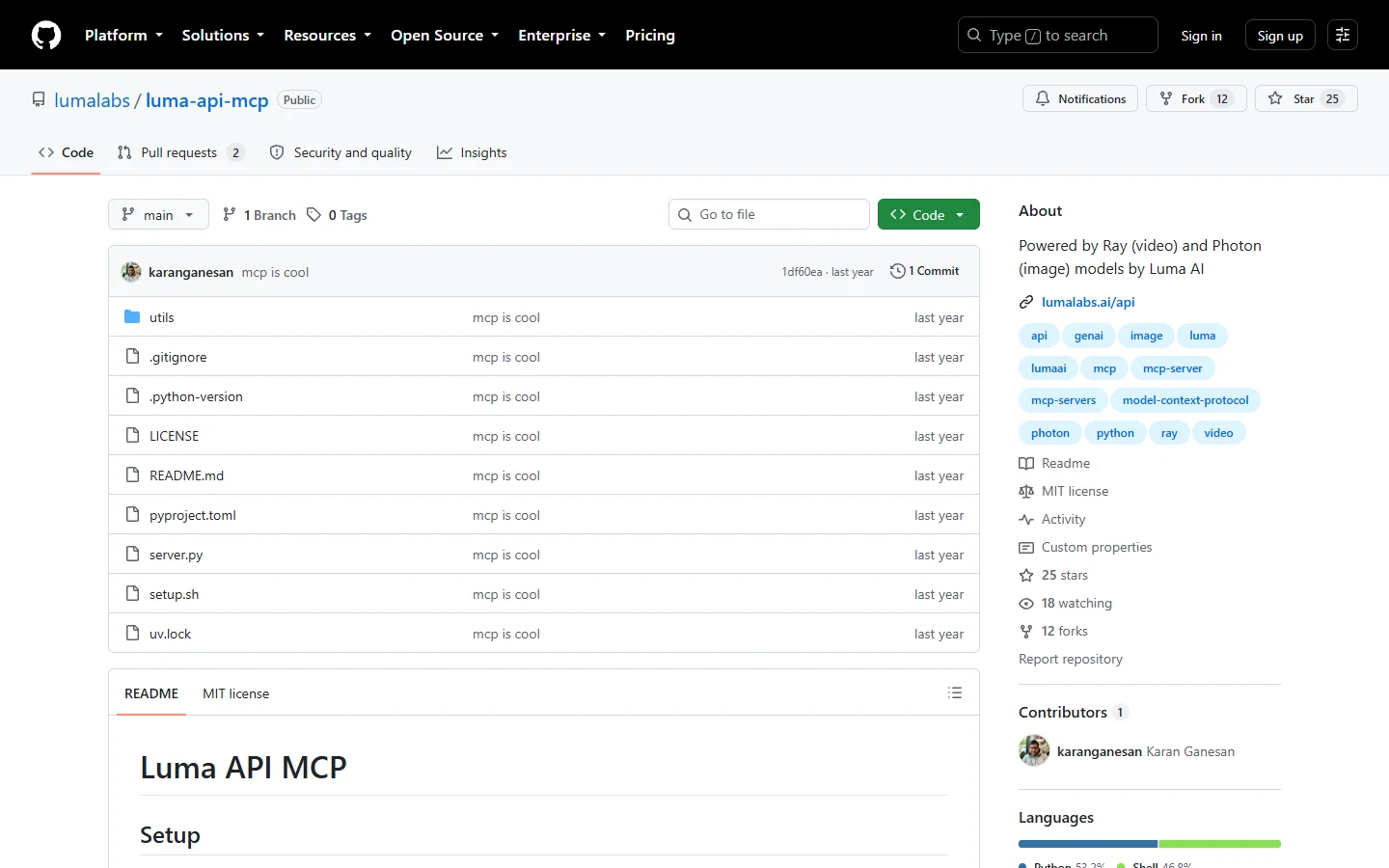The image size is (1389, 868).
Task: Click the pulse icon beside Activity
Action: [1026, 519]
